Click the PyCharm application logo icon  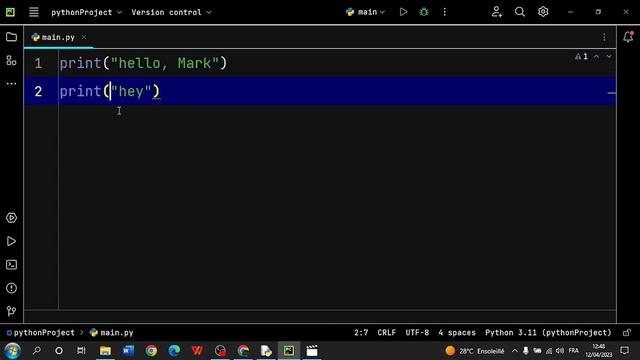[x=10, y=12]
